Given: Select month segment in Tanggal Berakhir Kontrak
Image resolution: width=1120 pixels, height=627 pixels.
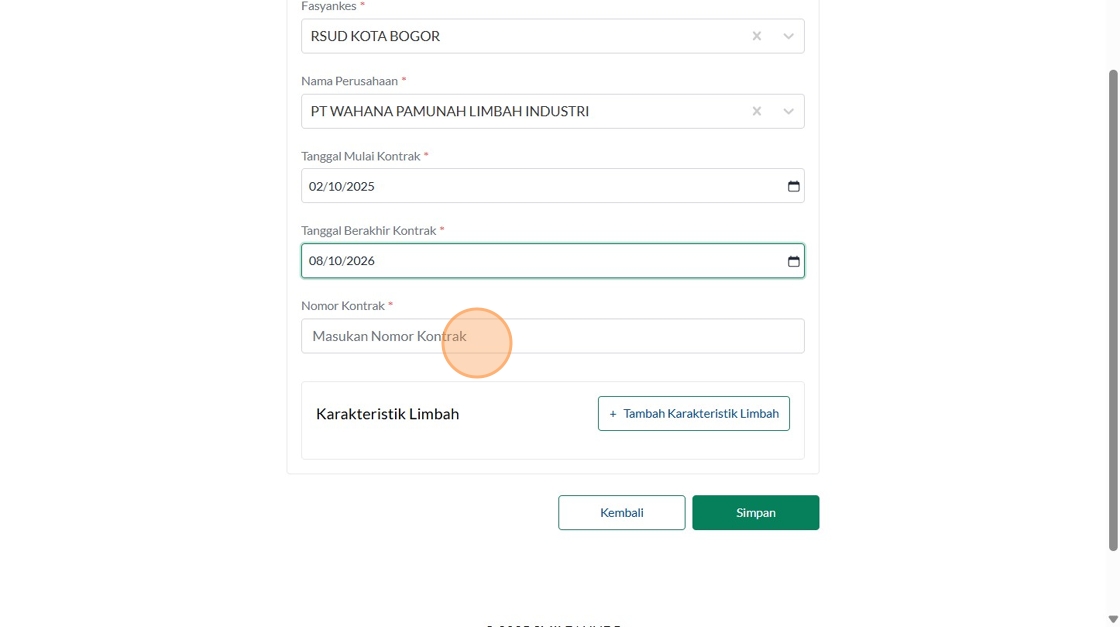Looking at the screenshot, I should tap(334, 261).
